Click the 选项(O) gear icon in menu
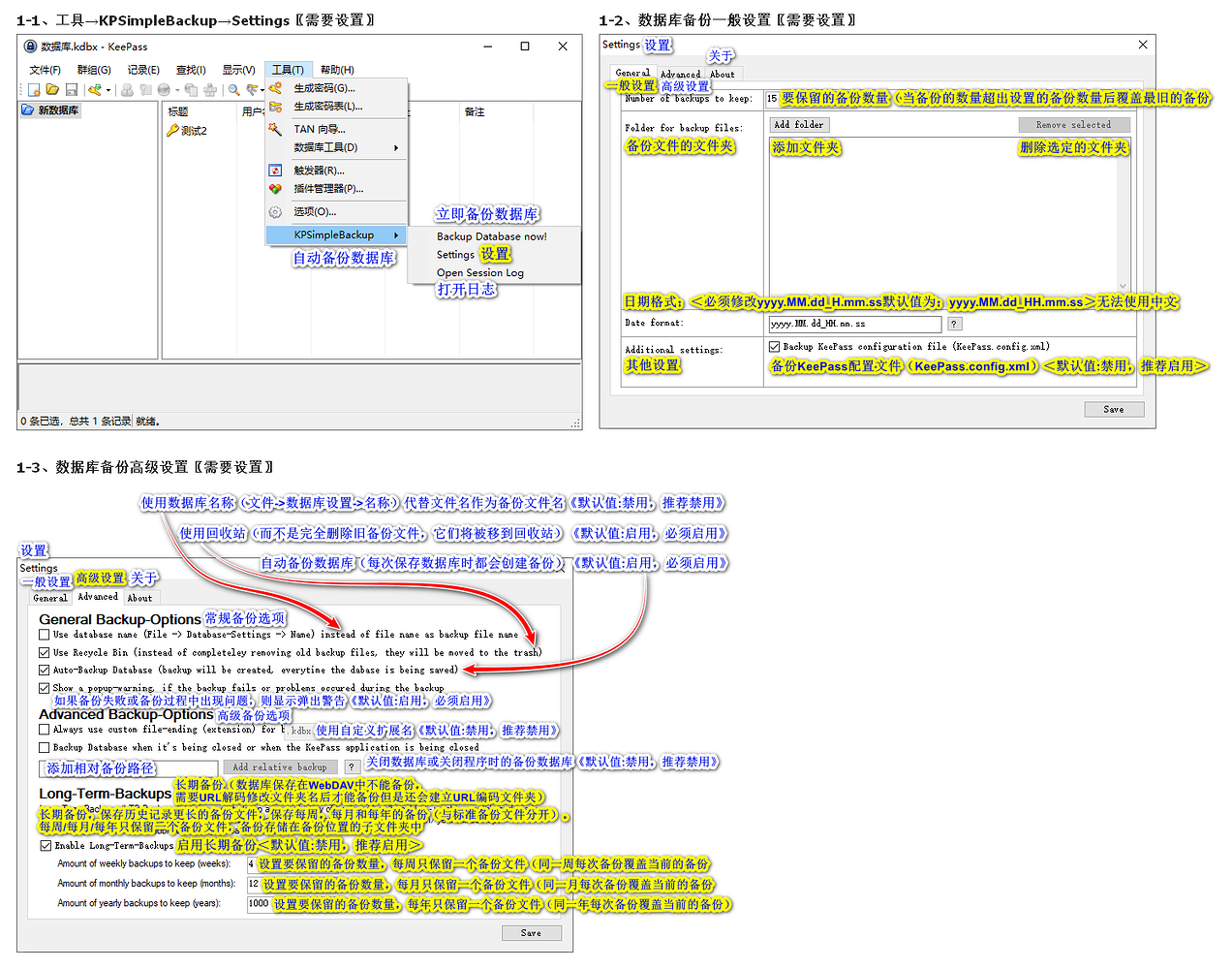 (275, 211)
